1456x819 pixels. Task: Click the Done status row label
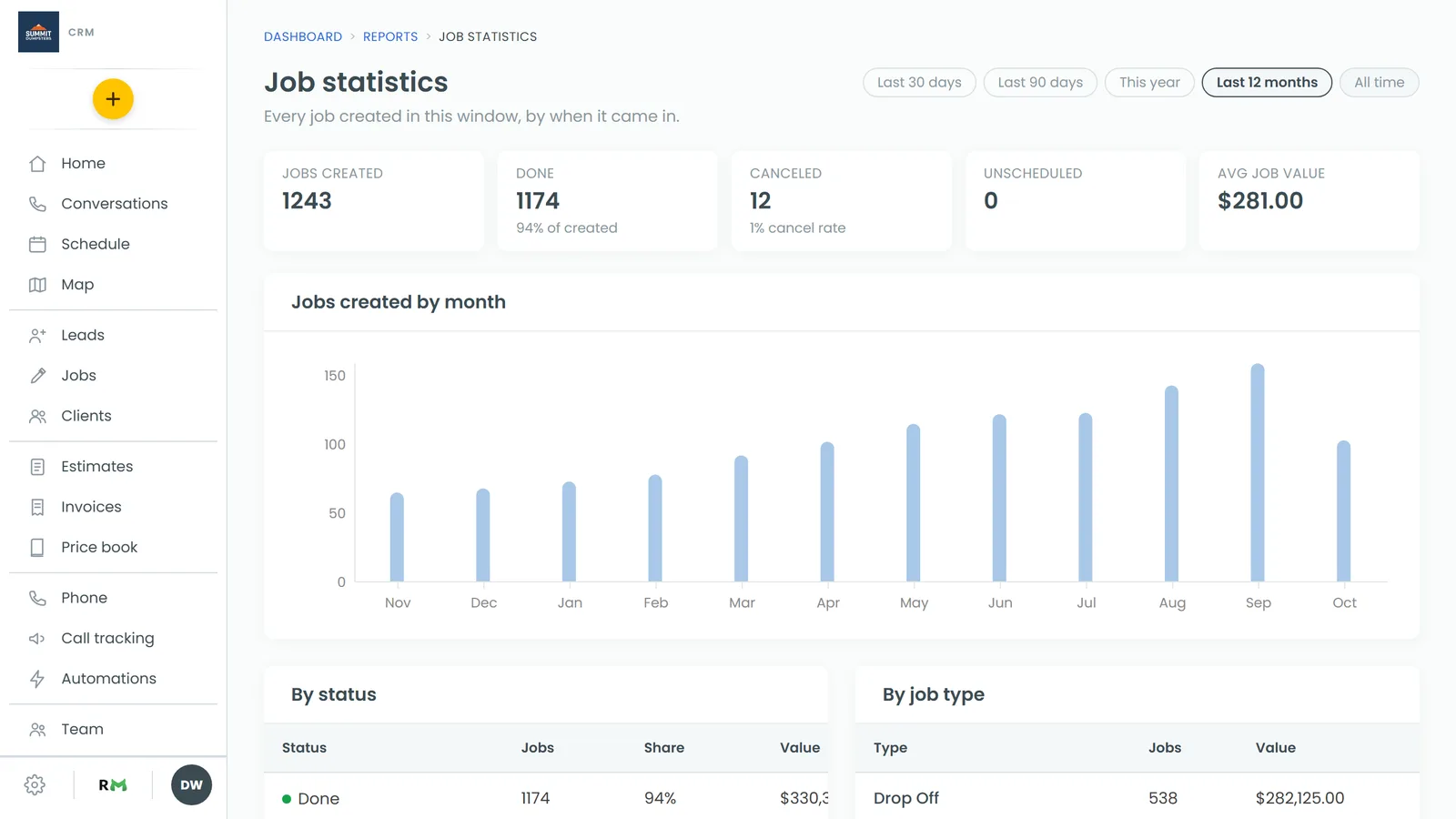tap(318, 798)
